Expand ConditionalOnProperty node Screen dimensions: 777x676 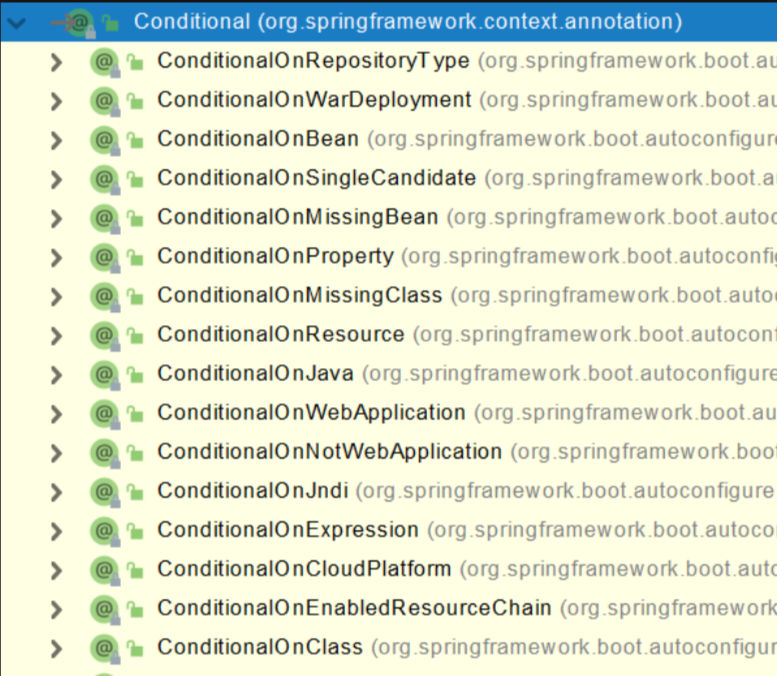[x=56, y=258]
